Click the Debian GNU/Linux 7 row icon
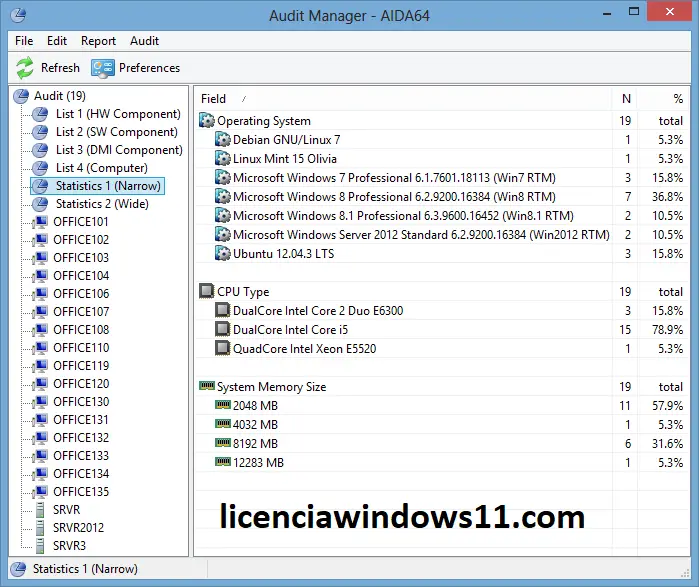The height and width of the screenshot is (587, 699). click(x=222, y=140)
